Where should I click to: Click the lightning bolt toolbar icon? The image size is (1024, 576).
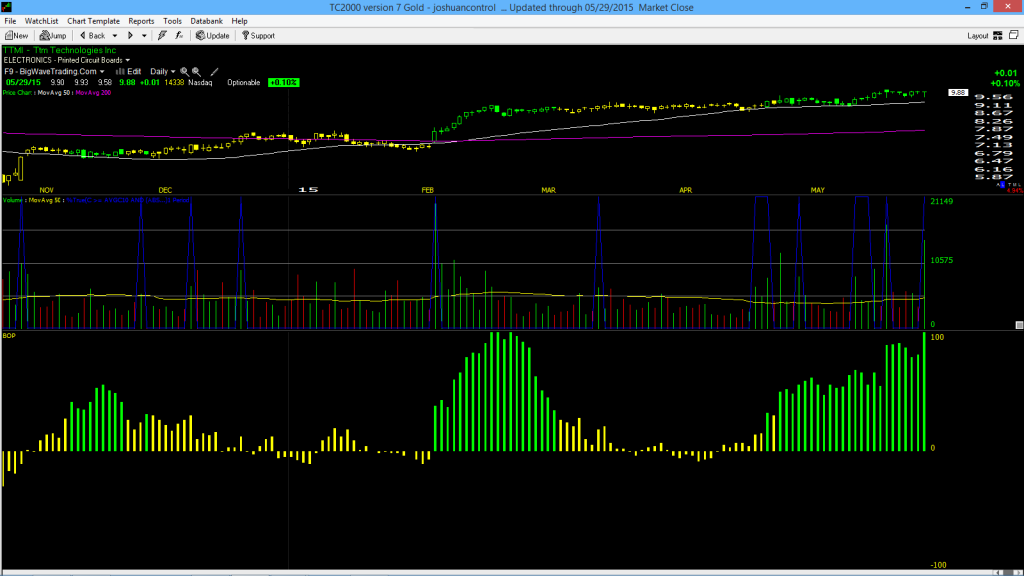[162, 35]
